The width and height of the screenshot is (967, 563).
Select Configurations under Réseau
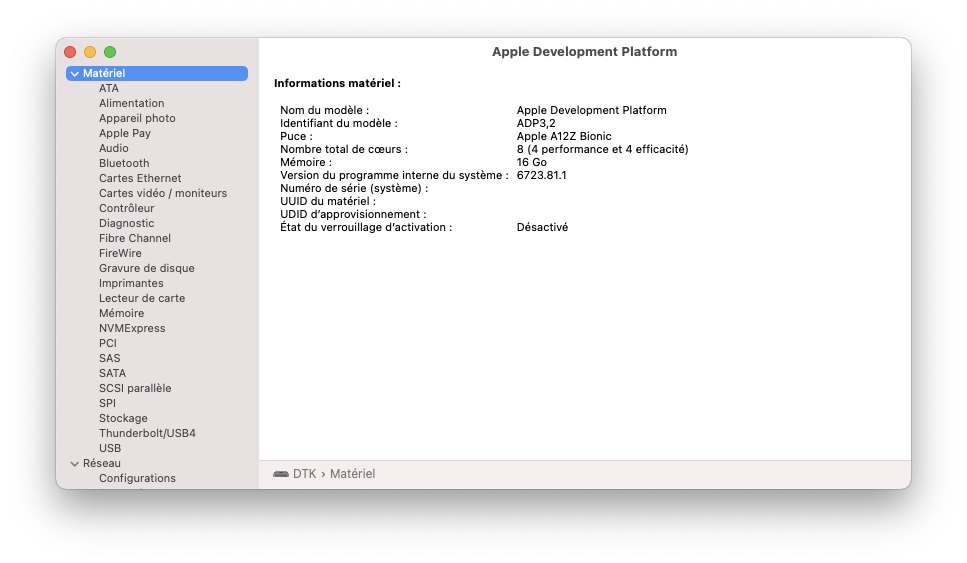tap(137, 478)
